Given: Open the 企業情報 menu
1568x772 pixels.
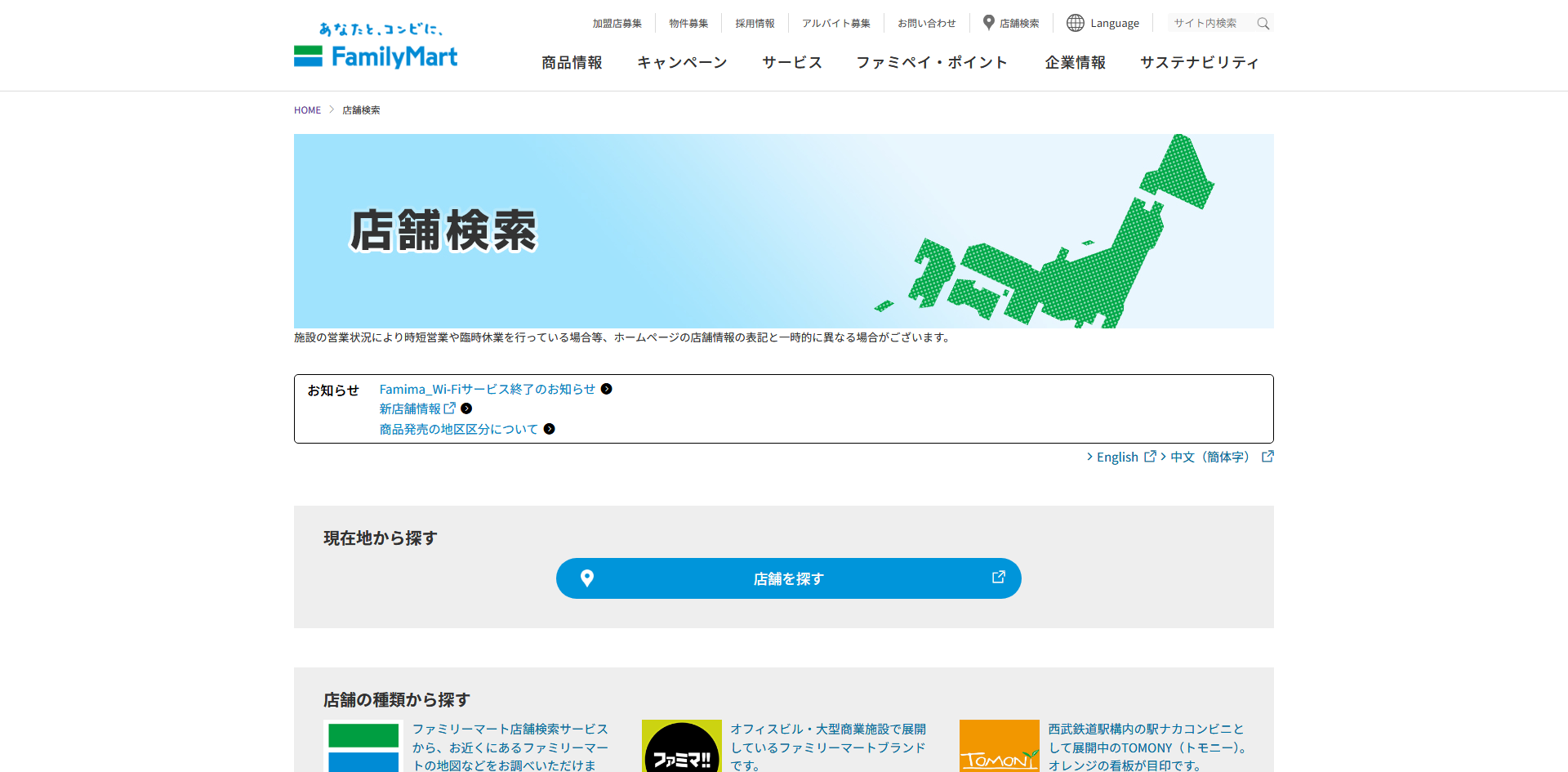Looking at the screenshot, I should pos(1075,62).
